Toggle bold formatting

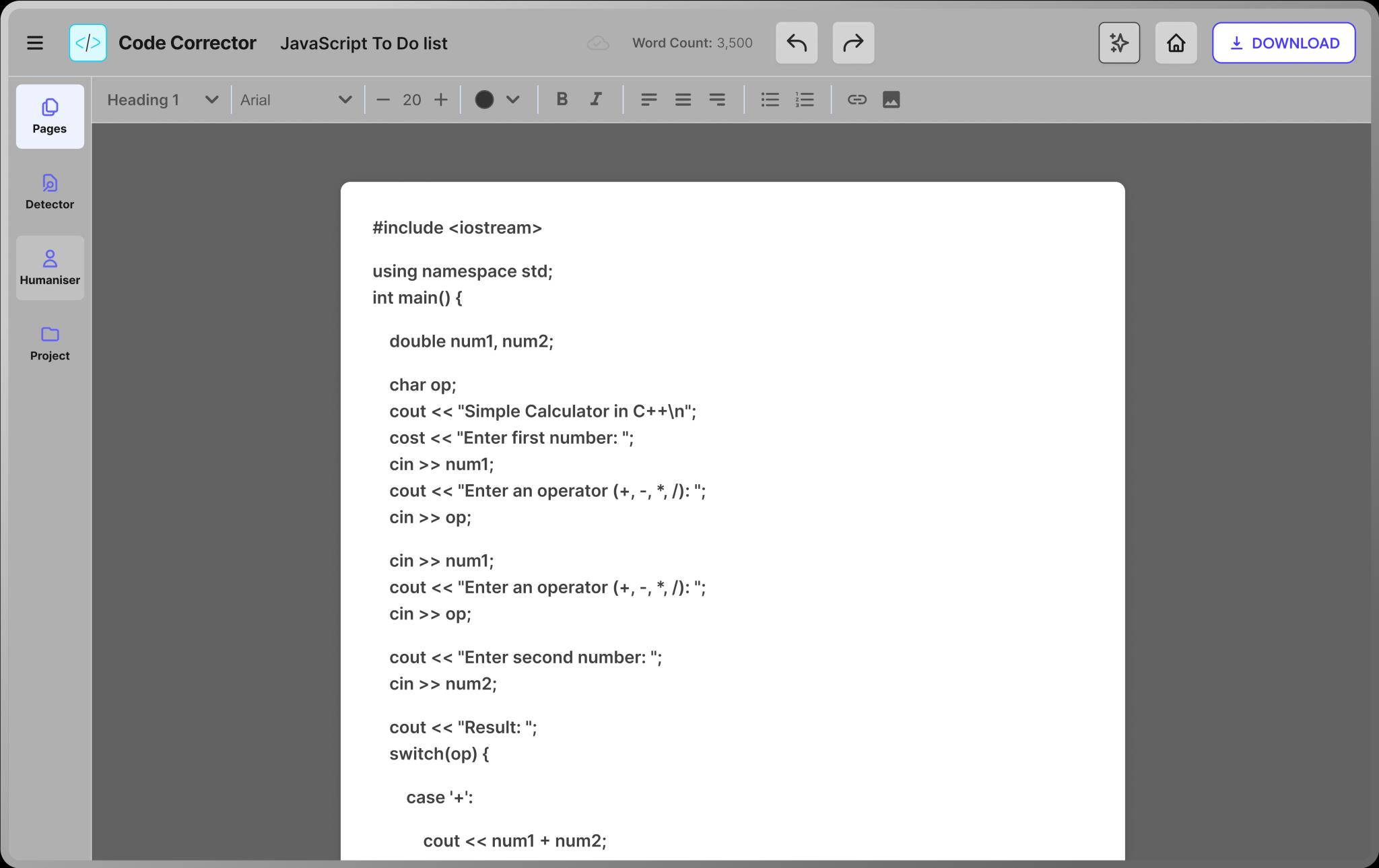coord(562,100)
